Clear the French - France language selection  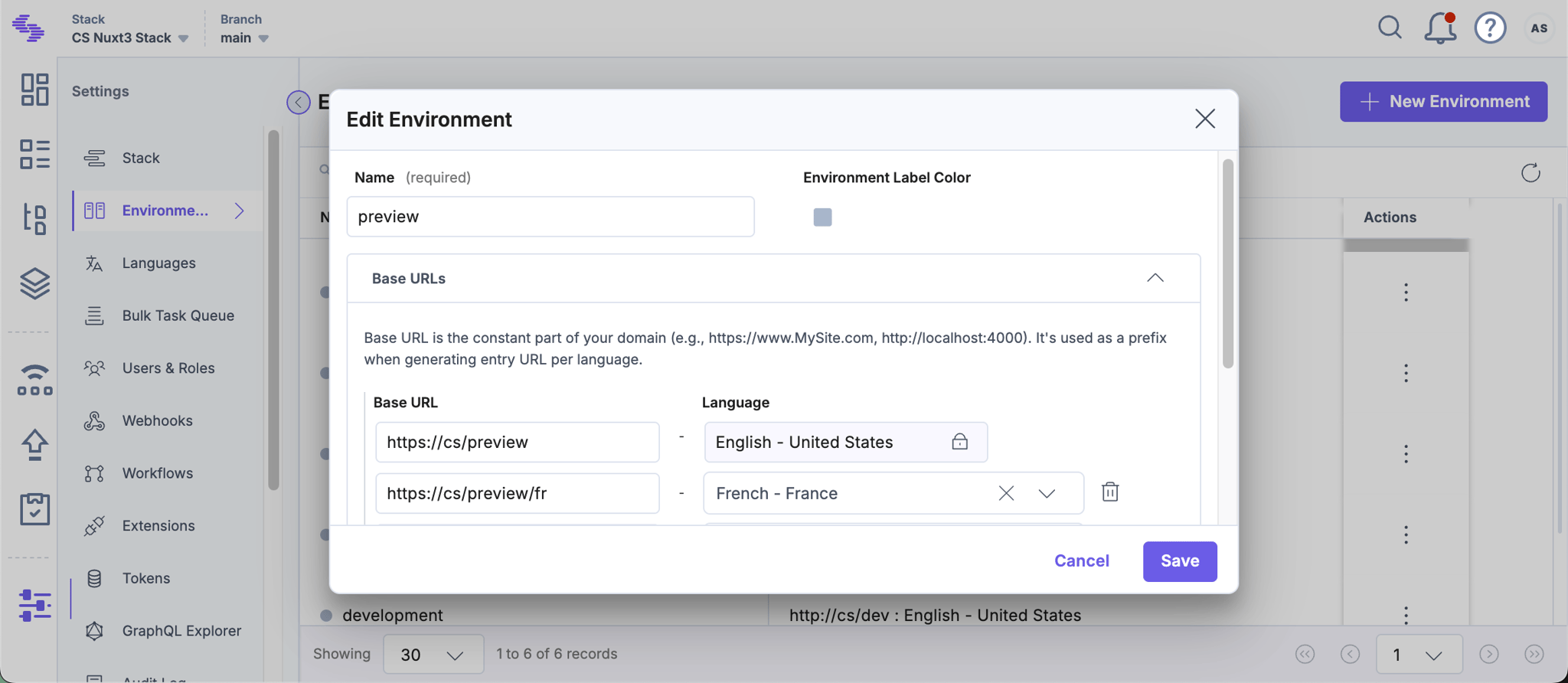(x=1006, y=493)
